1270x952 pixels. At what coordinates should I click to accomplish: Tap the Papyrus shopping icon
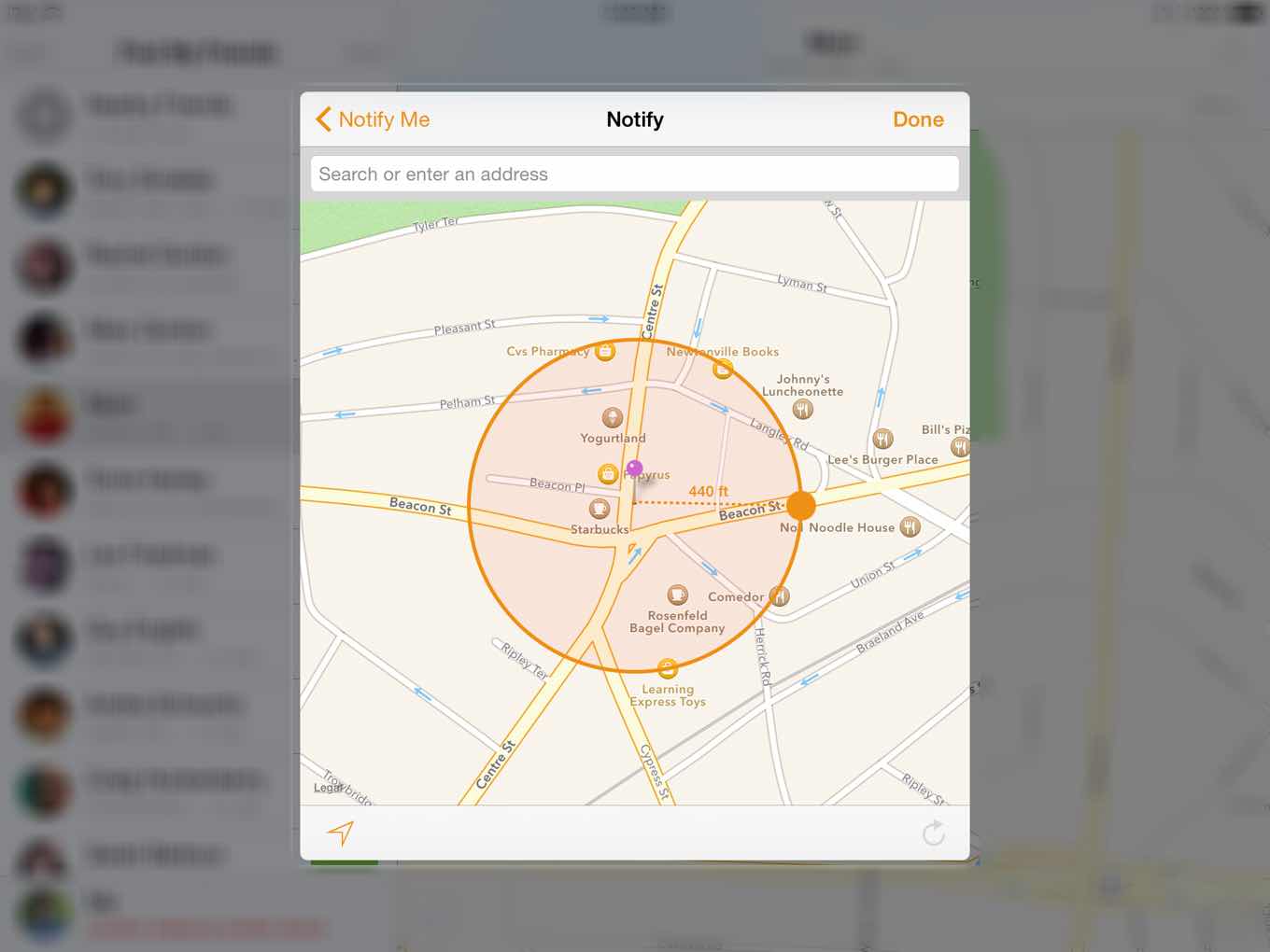pyautogui.click(x=608, y=474)
